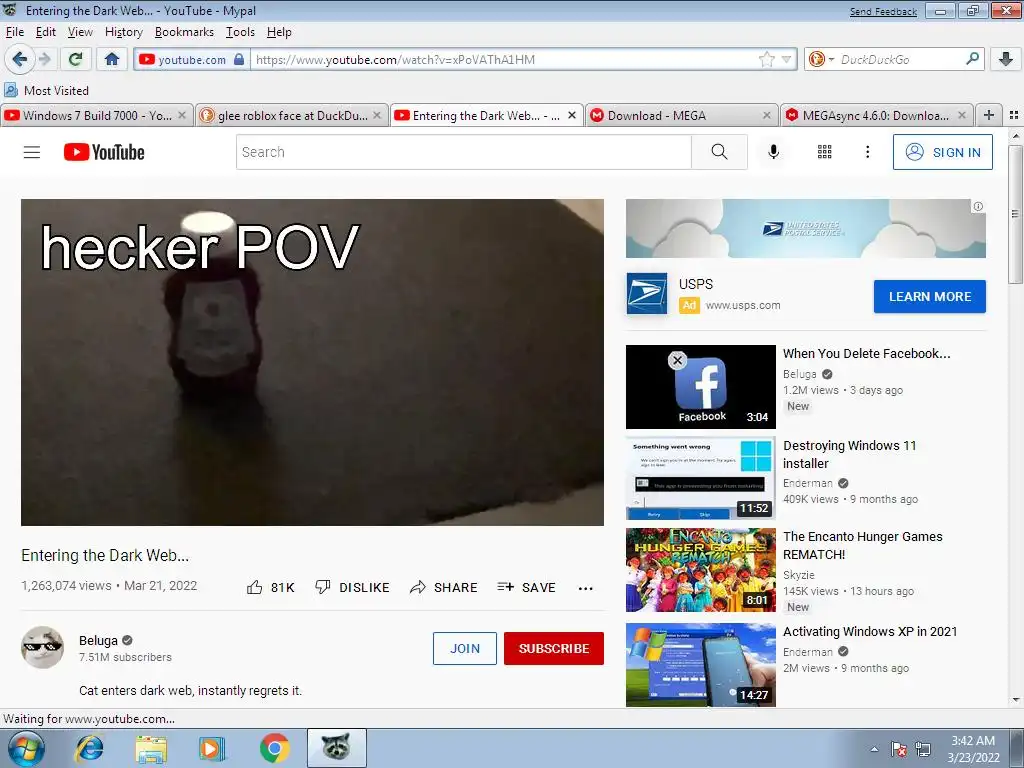Open the YouTube apps grid
Screen dimensions: 1024x768
(824, 152)
